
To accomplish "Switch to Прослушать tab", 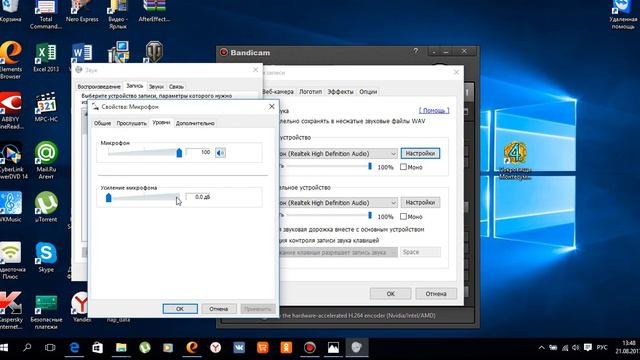I will point(131,123).
